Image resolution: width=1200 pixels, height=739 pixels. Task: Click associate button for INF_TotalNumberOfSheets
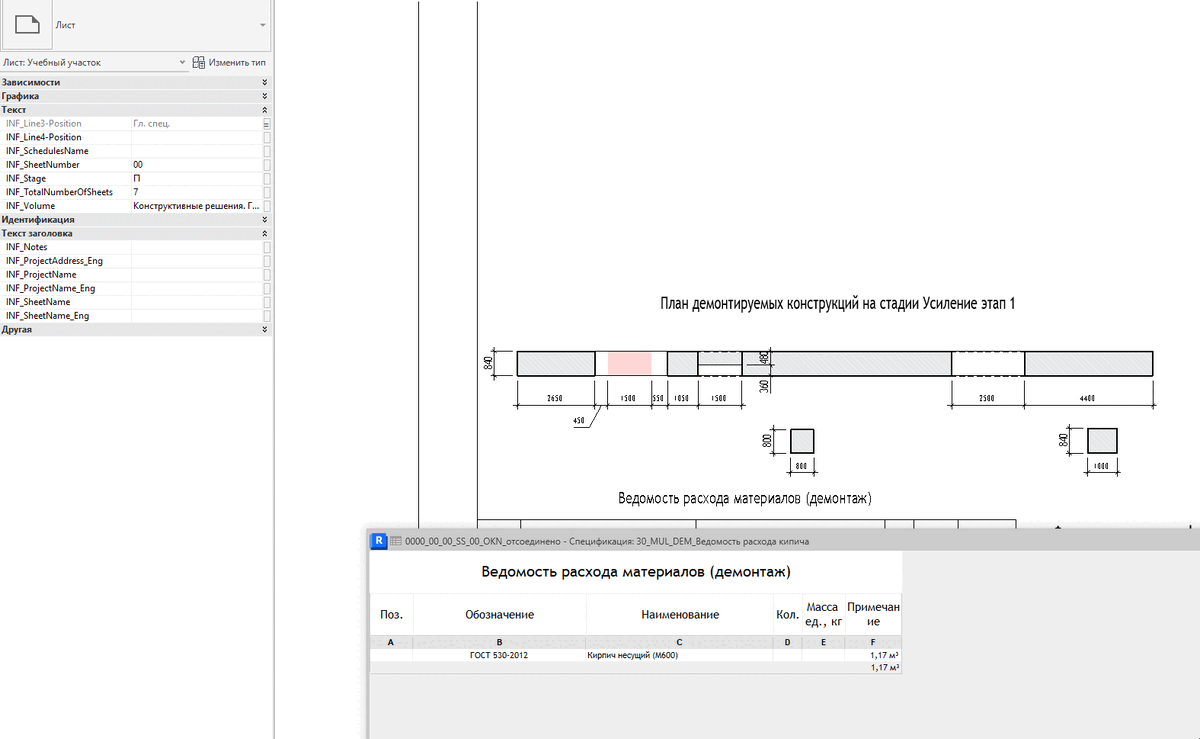coord(267,192)
